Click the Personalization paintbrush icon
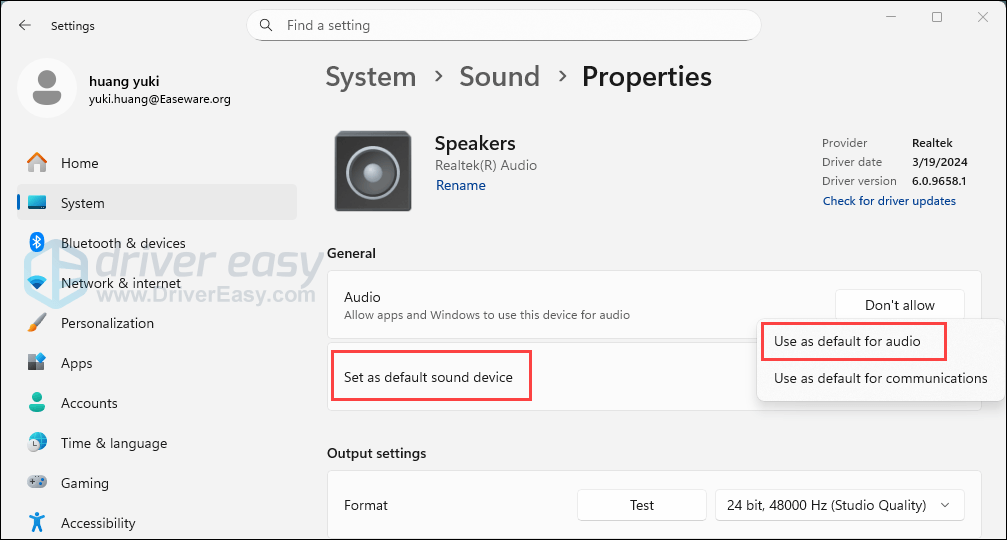Viewport: 1007px width, 540px height. pos(37,323)
